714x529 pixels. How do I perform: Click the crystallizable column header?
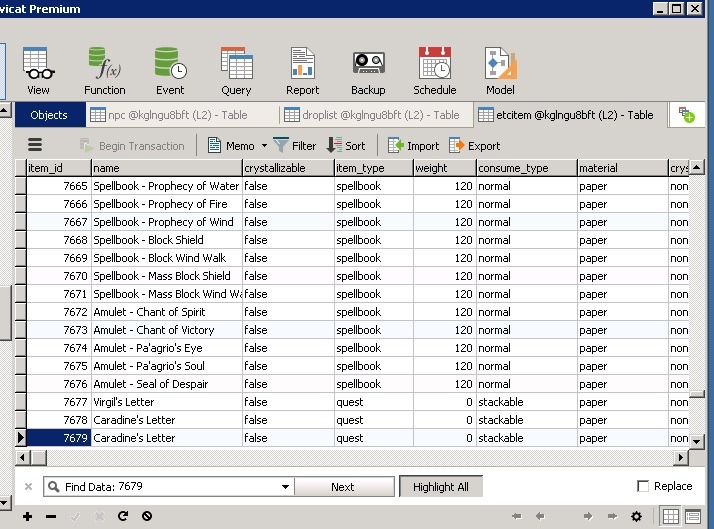coord(288,168)
